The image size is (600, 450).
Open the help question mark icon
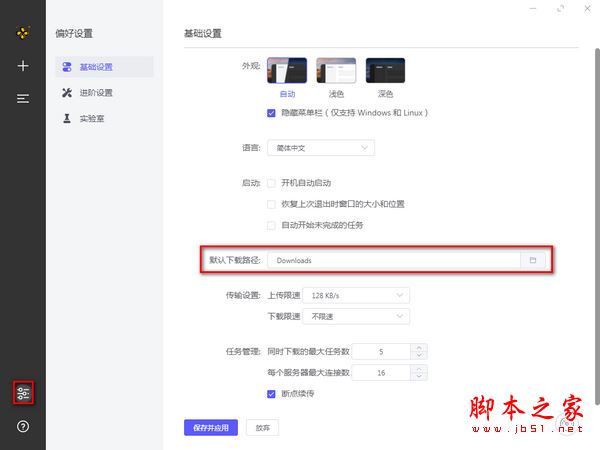coord(23,426)
